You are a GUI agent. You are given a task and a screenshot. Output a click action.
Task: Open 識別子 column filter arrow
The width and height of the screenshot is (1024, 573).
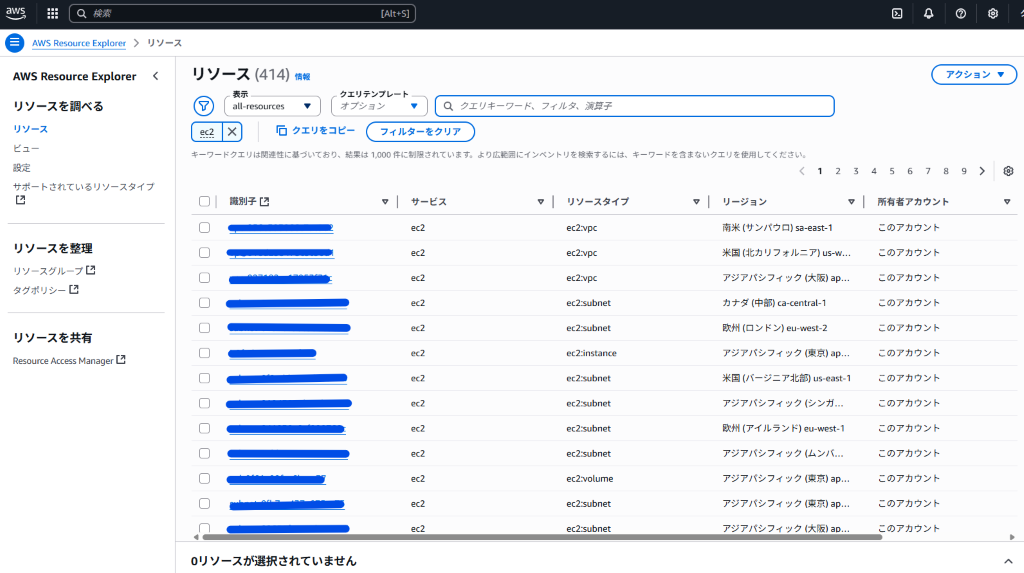385,202
